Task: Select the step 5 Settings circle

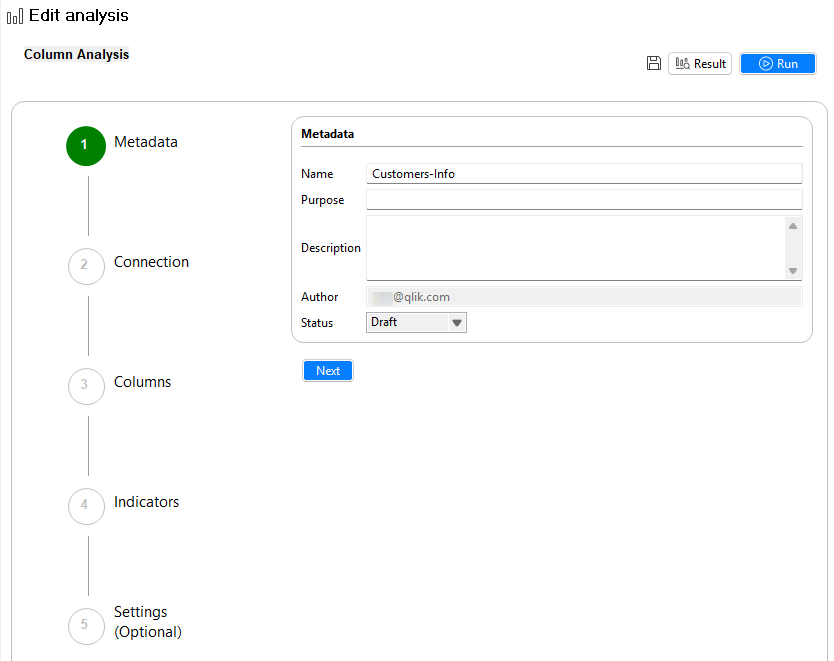Action: 86,626
